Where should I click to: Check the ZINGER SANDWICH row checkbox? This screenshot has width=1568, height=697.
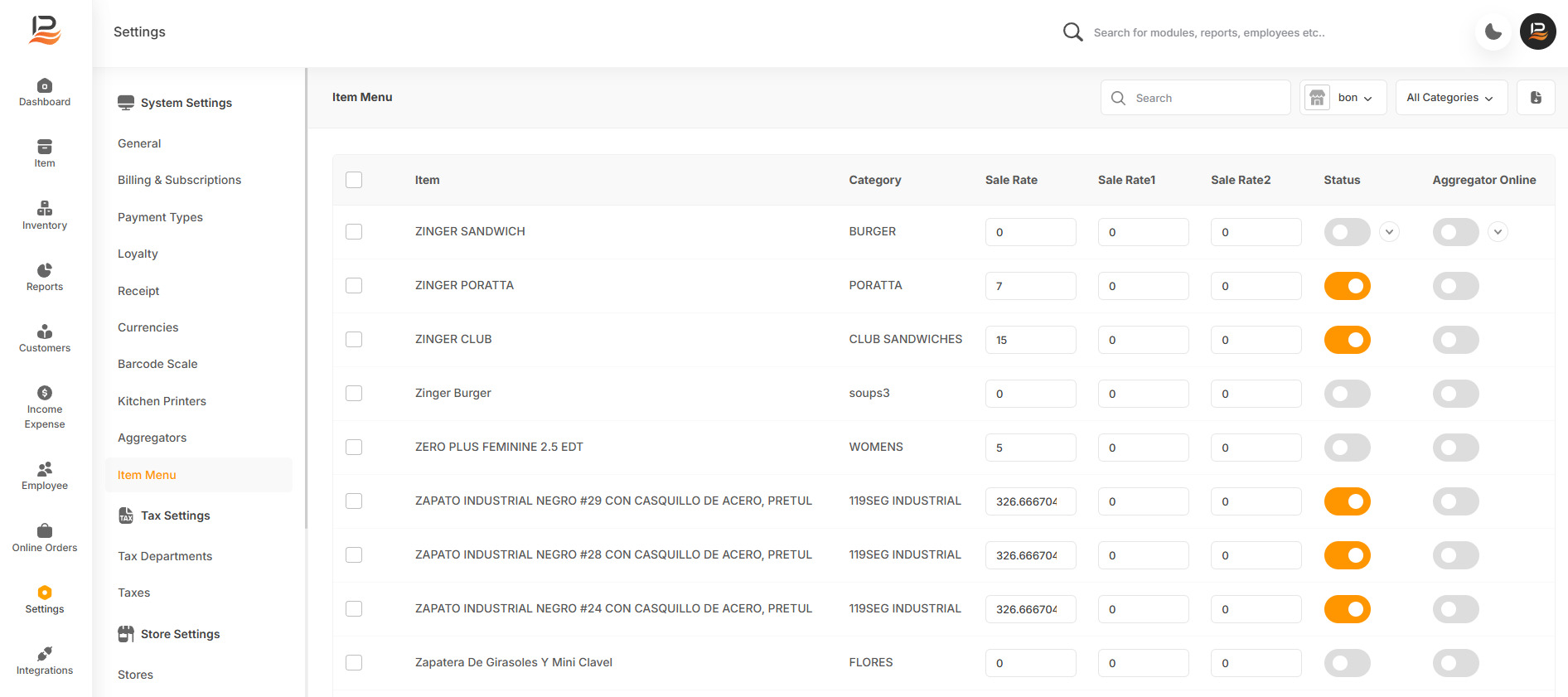click(354, 232)
